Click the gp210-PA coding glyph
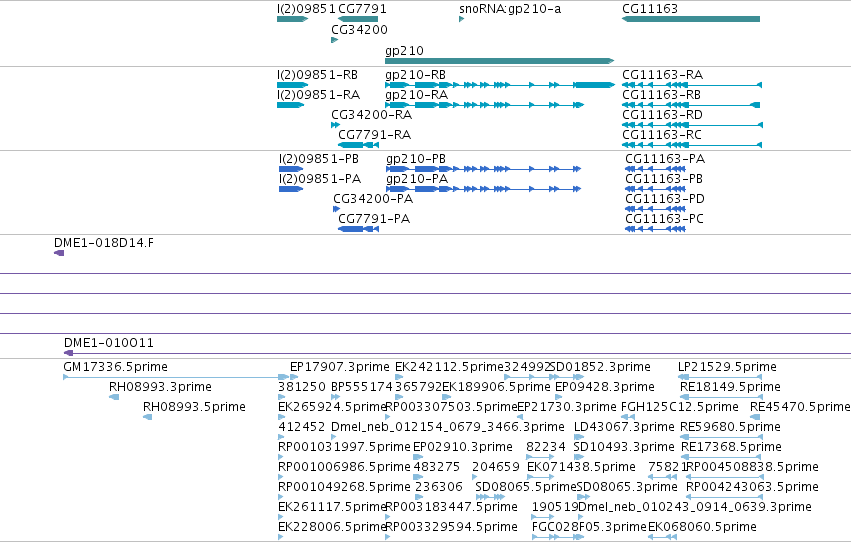 (x=483, y=189)
